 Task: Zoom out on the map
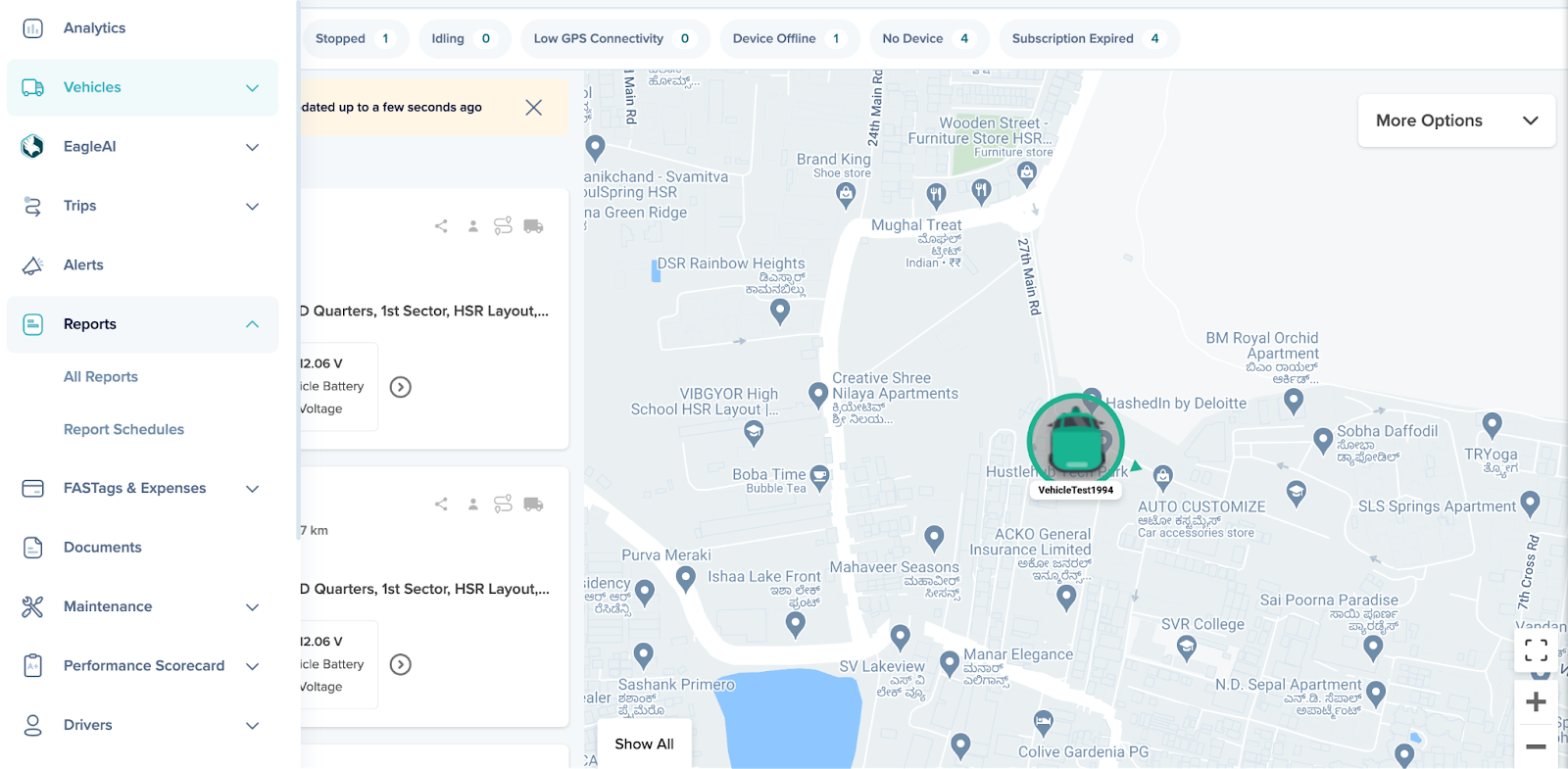point(1536,746)
